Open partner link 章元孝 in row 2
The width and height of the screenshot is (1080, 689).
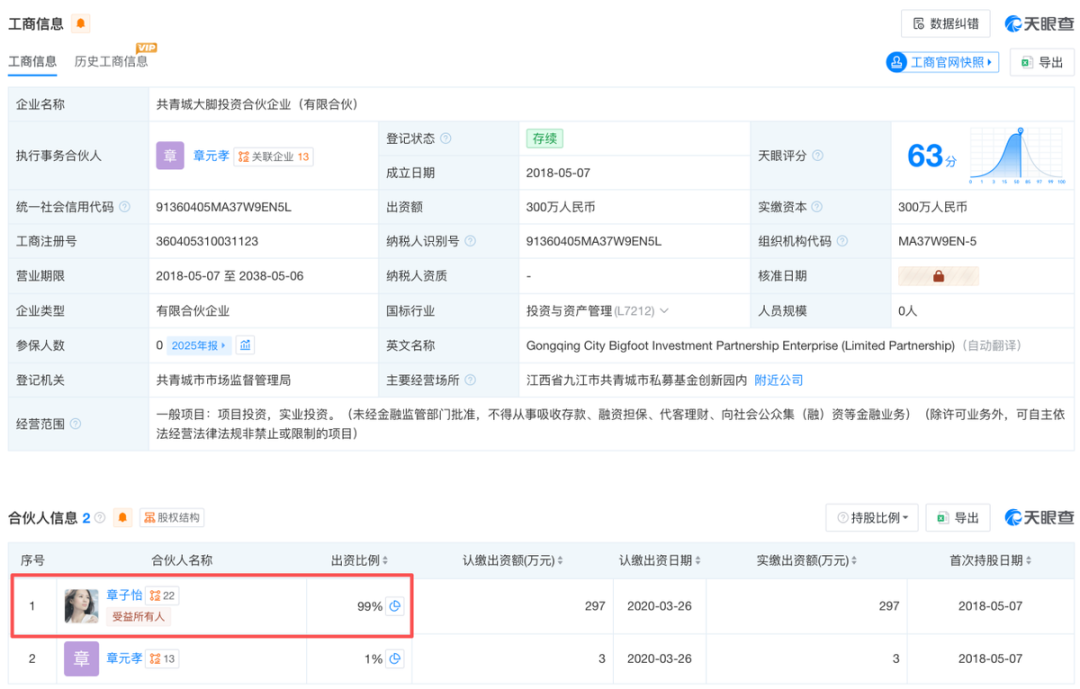(124, 658)
